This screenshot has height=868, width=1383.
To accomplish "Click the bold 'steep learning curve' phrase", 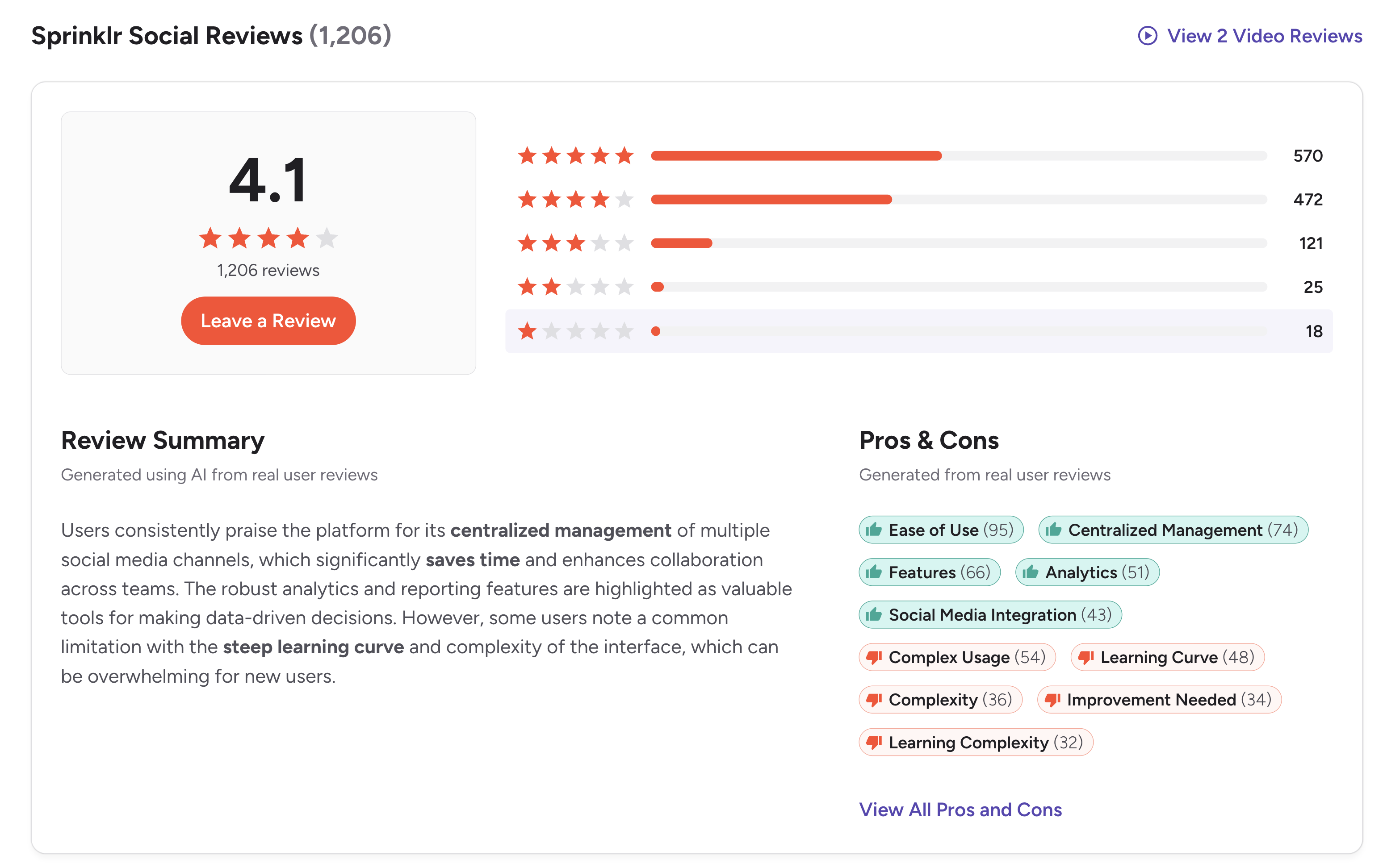I will tap(314, 647).
